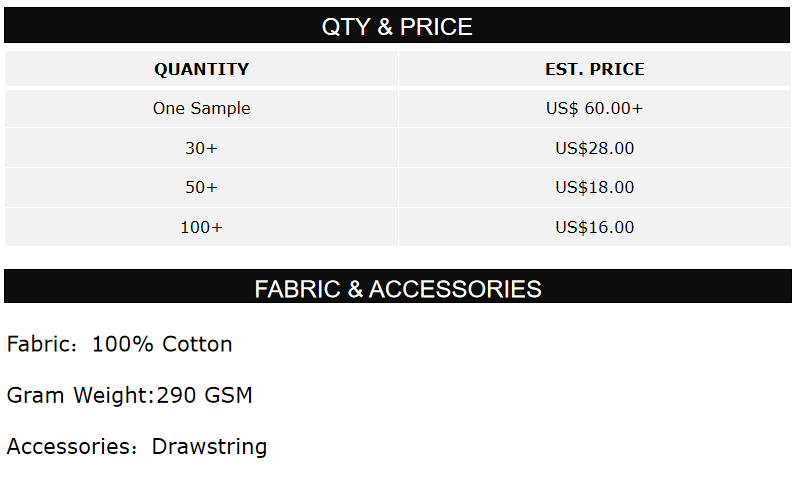Click the US$16.00 price
795x503 pixels.
[594, 227]
